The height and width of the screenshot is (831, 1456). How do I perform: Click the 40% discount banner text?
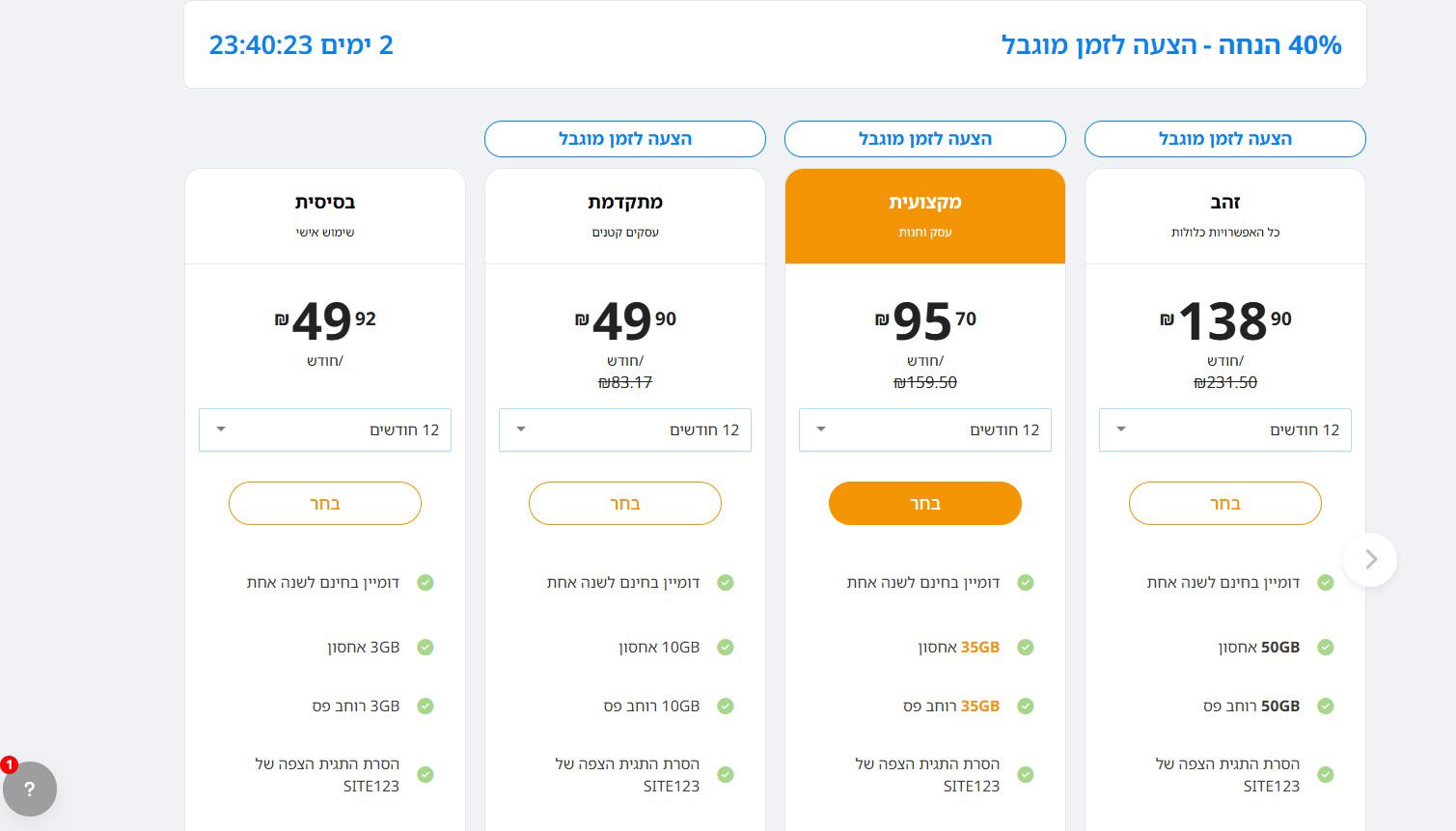(1170, 45)
